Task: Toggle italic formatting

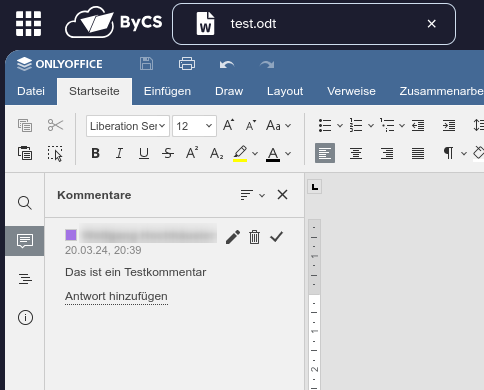Action: pos(119,153)
